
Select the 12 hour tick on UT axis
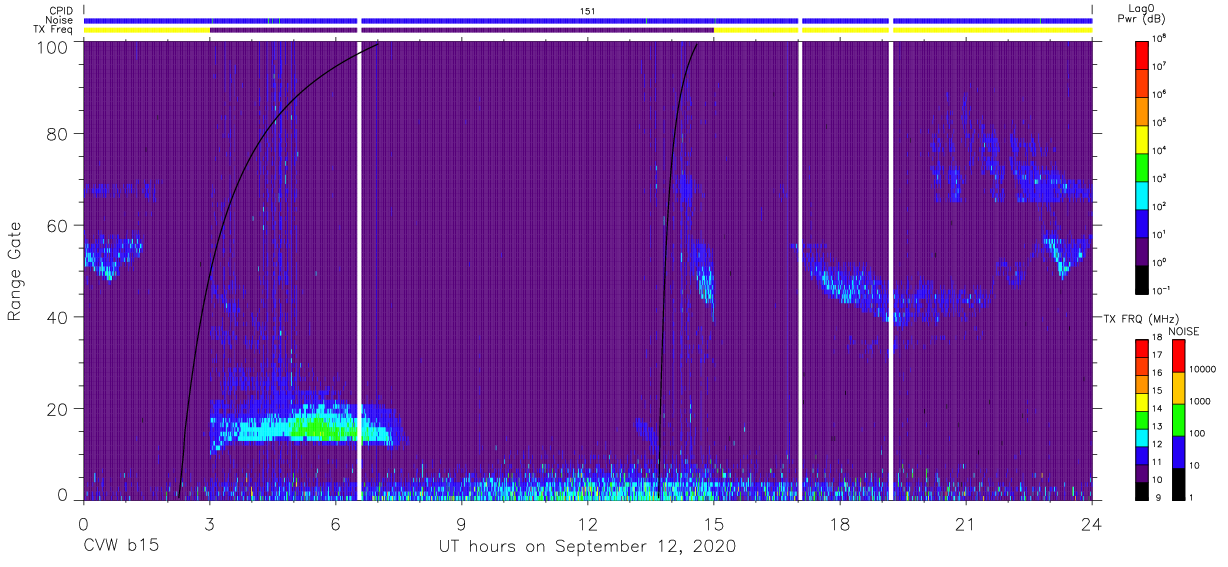pos(587,523)
